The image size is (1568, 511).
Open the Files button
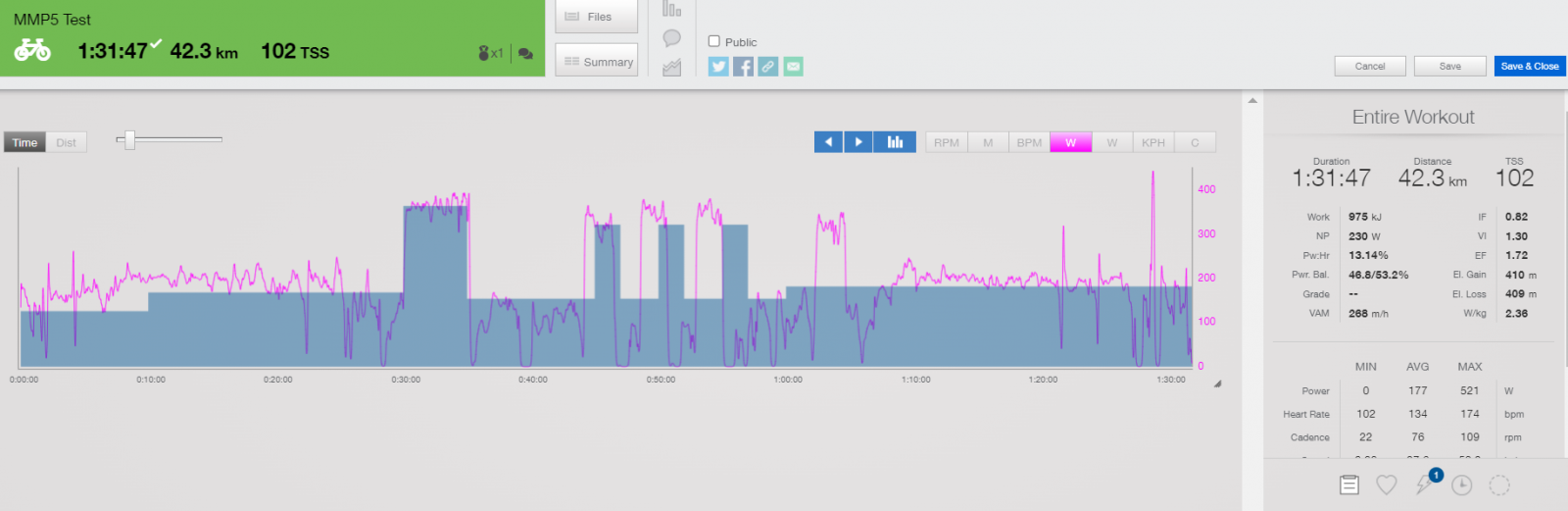(x=596, y=17)
